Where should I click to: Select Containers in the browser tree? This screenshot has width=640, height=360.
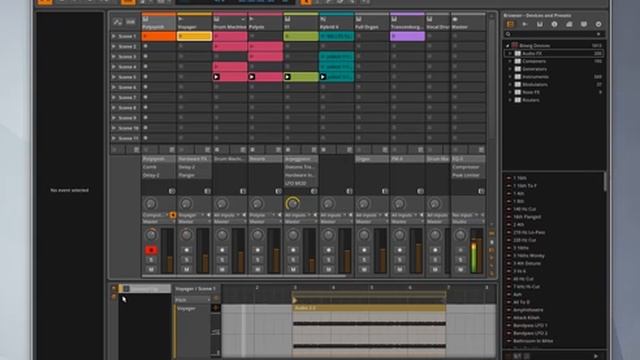point(534,61)
